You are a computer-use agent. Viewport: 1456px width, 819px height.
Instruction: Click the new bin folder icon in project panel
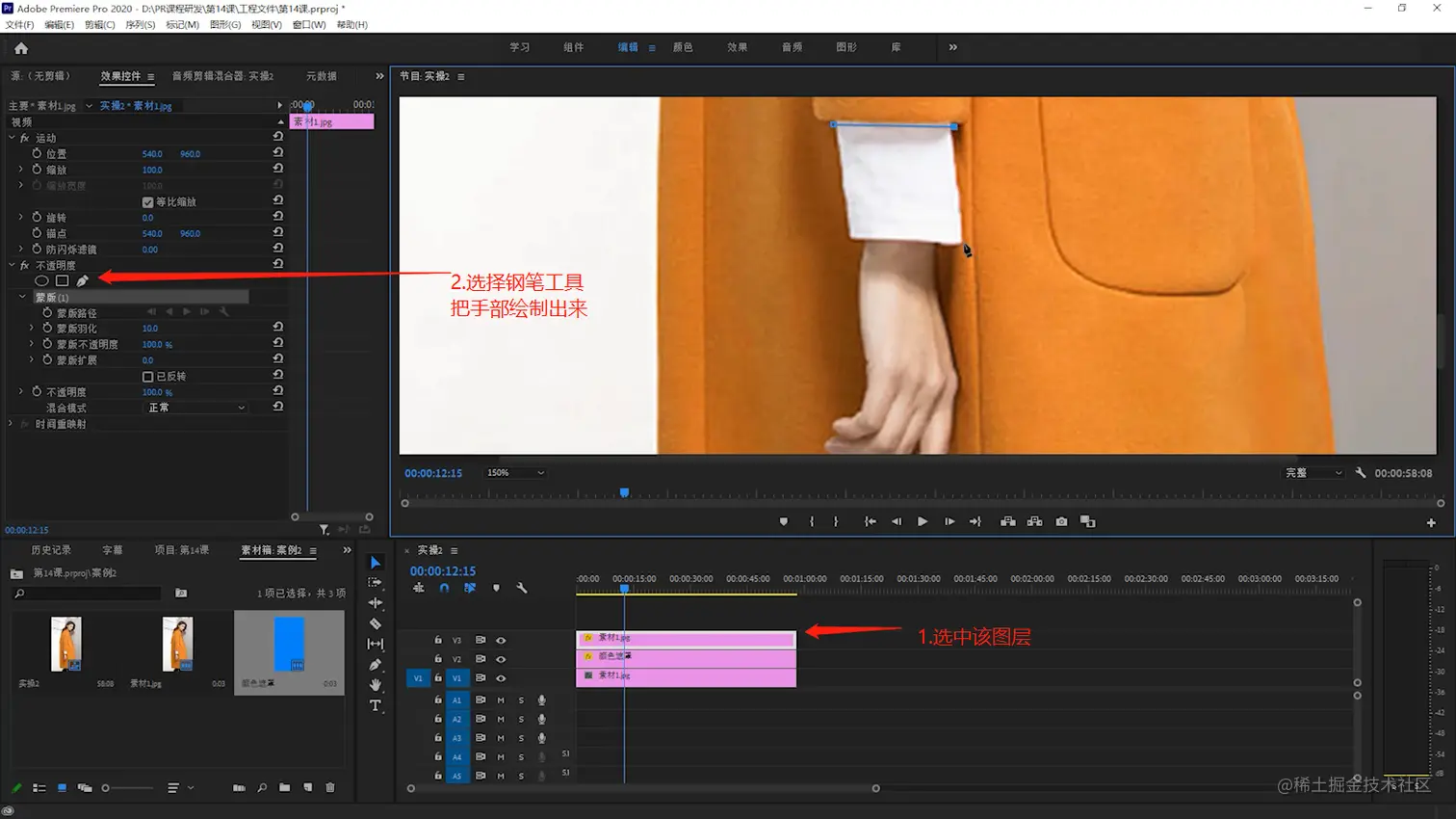click(x=285, y=788)
